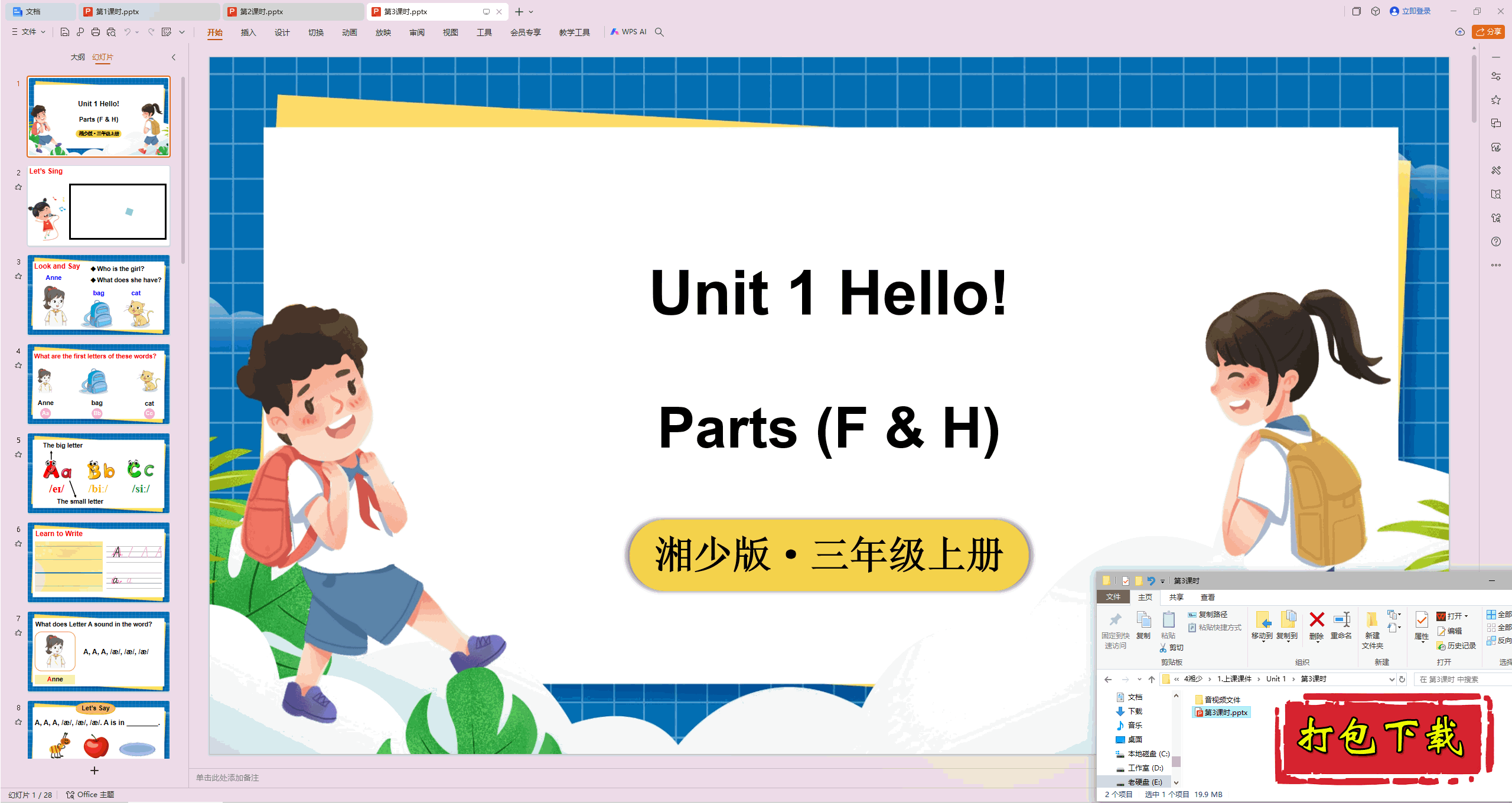Collapse the slide thumbnail panel chevron

click(x=174, y=57)
